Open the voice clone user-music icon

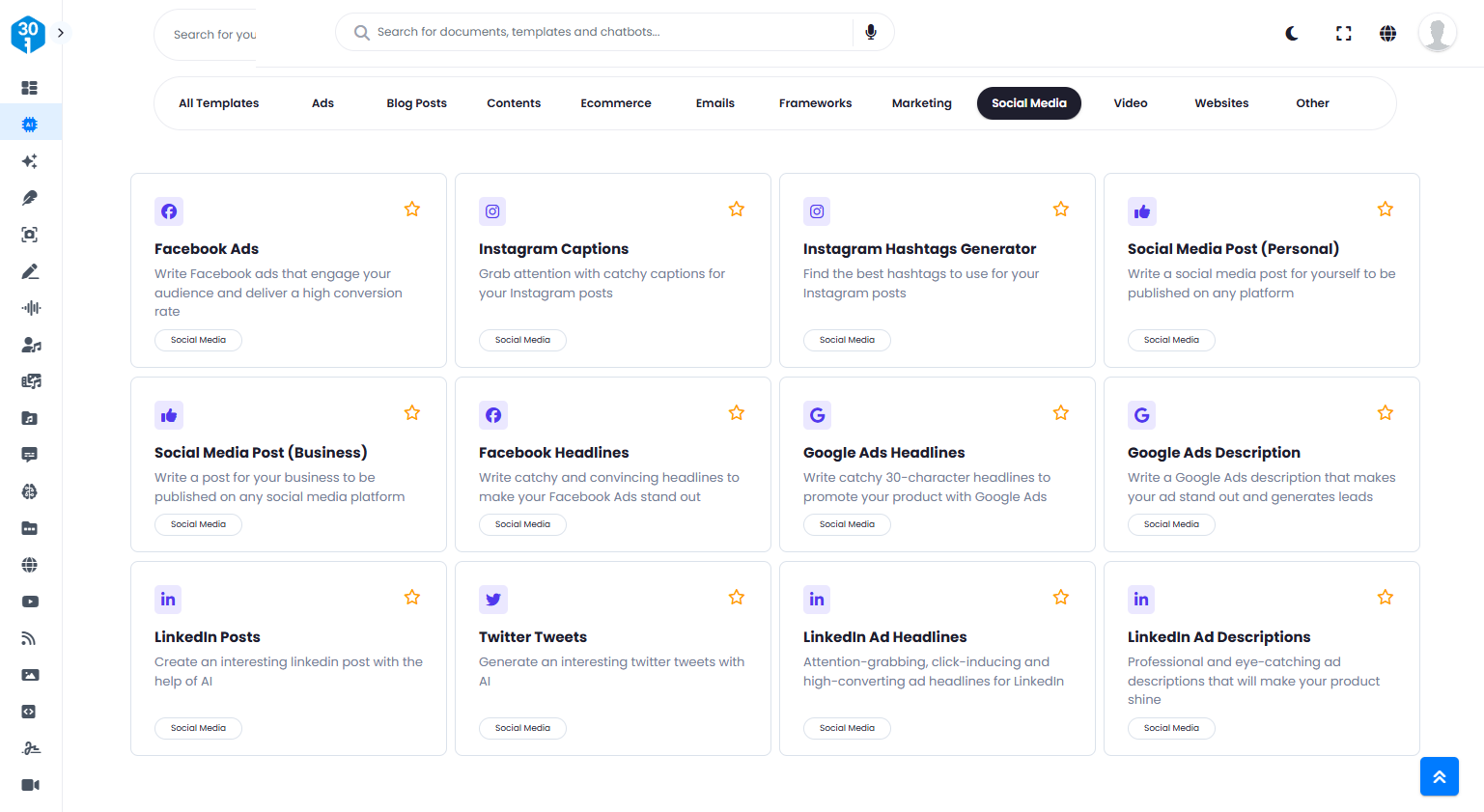(30, 345)
